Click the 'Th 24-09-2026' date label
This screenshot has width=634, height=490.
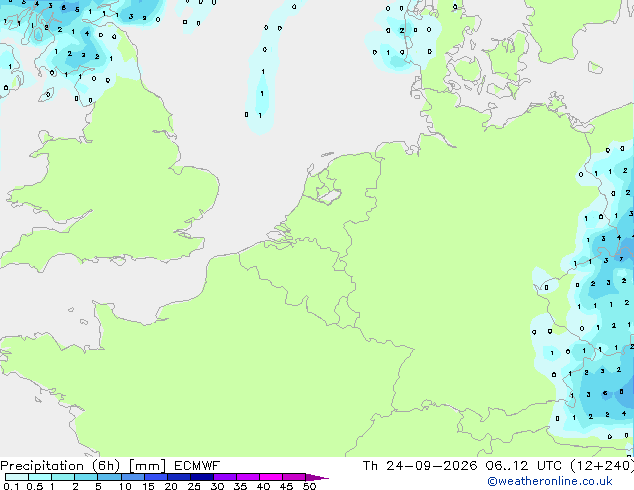(x=420, y=466)
